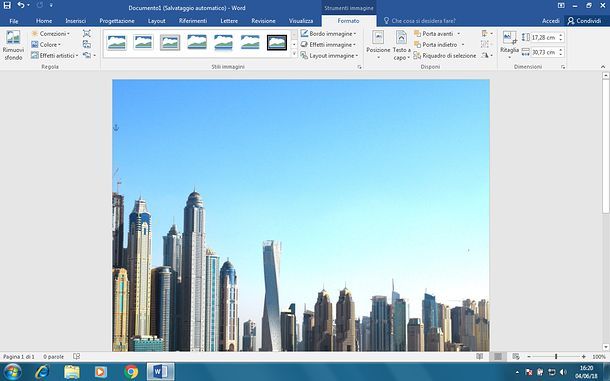The width and height of the screenshot is (610, 381).
Task: Click the Save icon in title bar
Action: click(x=7, y=5)
